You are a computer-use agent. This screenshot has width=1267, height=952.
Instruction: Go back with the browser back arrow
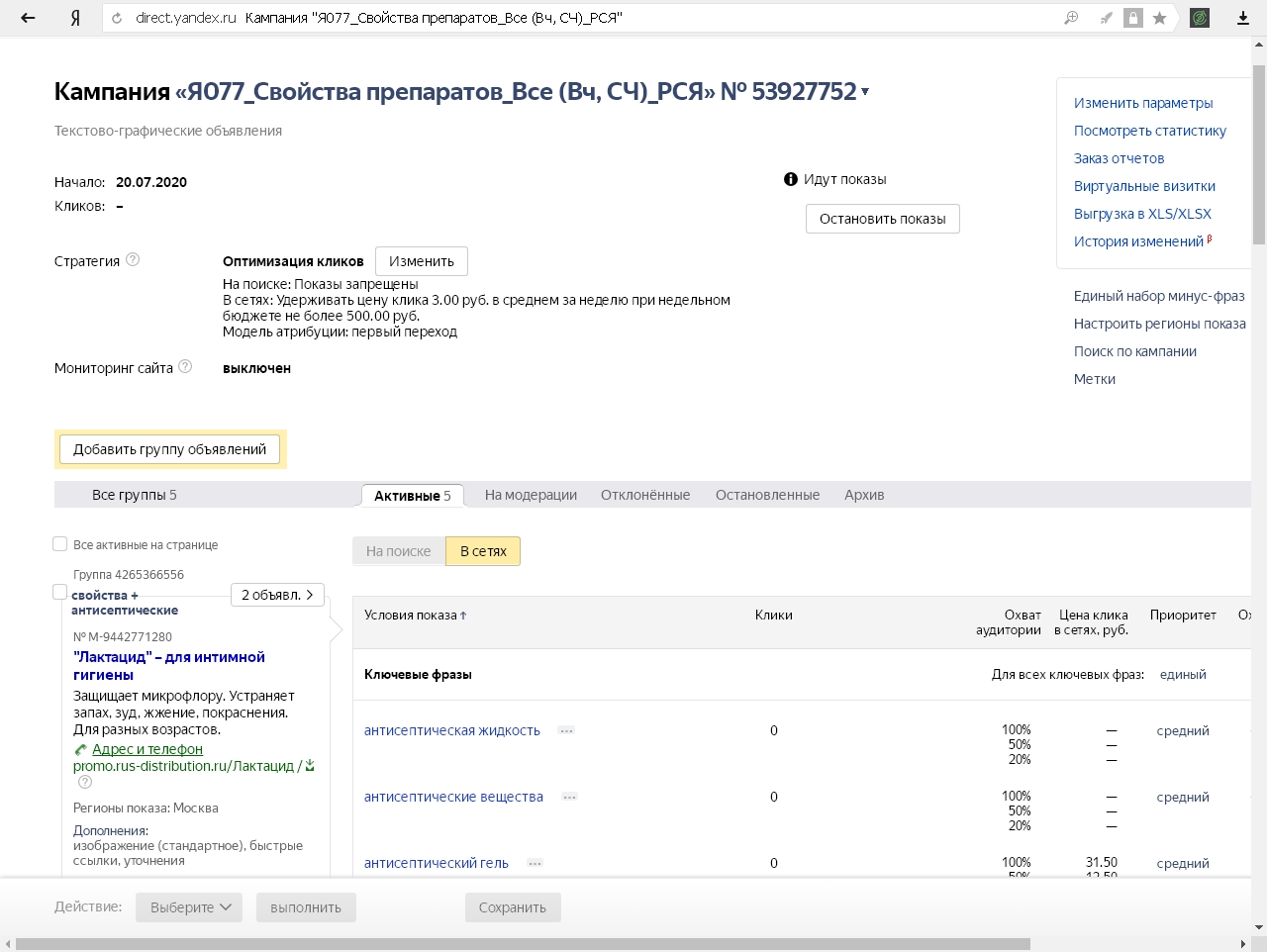click(x=28, y=18)
